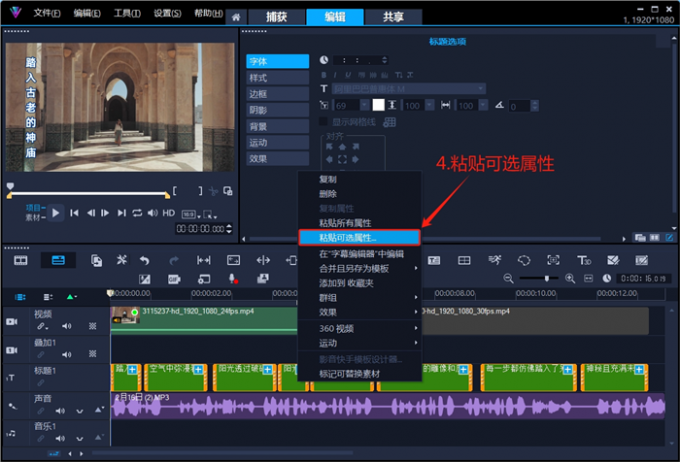Click the slip tool icon
The image size is (680, 462).
(x=204, y=260)
